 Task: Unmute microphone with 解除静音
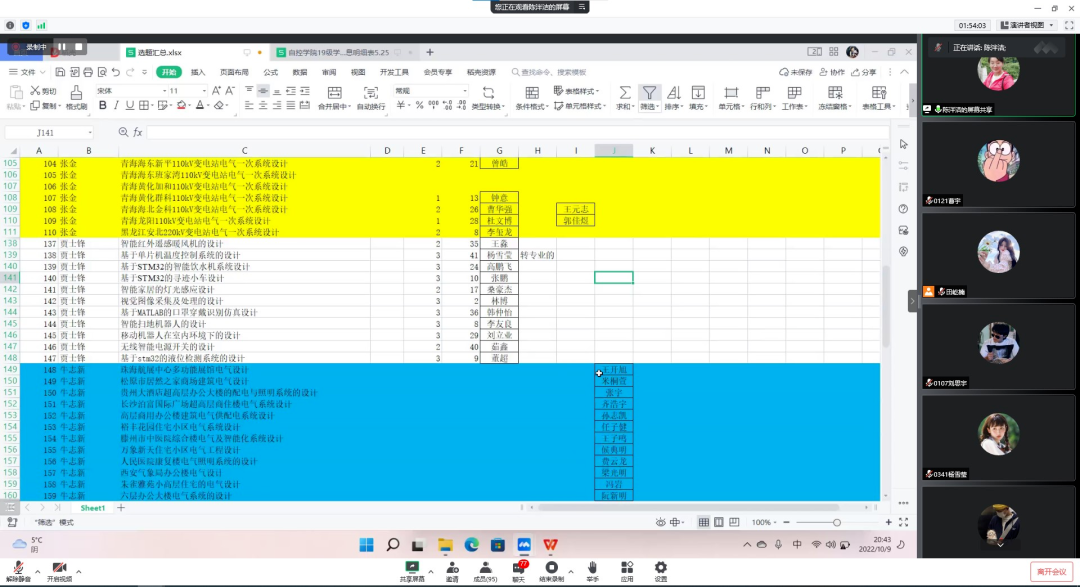click(17, 568)
